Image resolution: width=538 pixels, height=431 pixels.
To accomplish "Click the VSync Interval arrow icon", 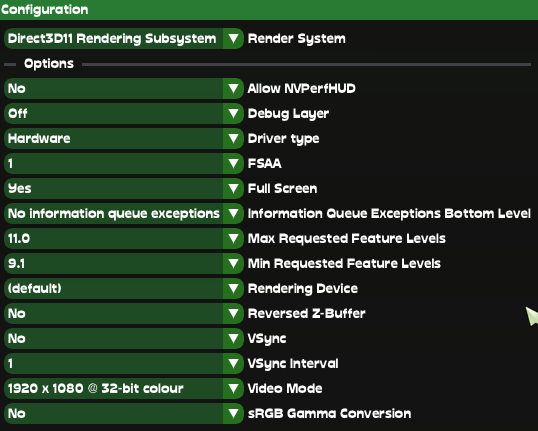I will tap(233, 363).
